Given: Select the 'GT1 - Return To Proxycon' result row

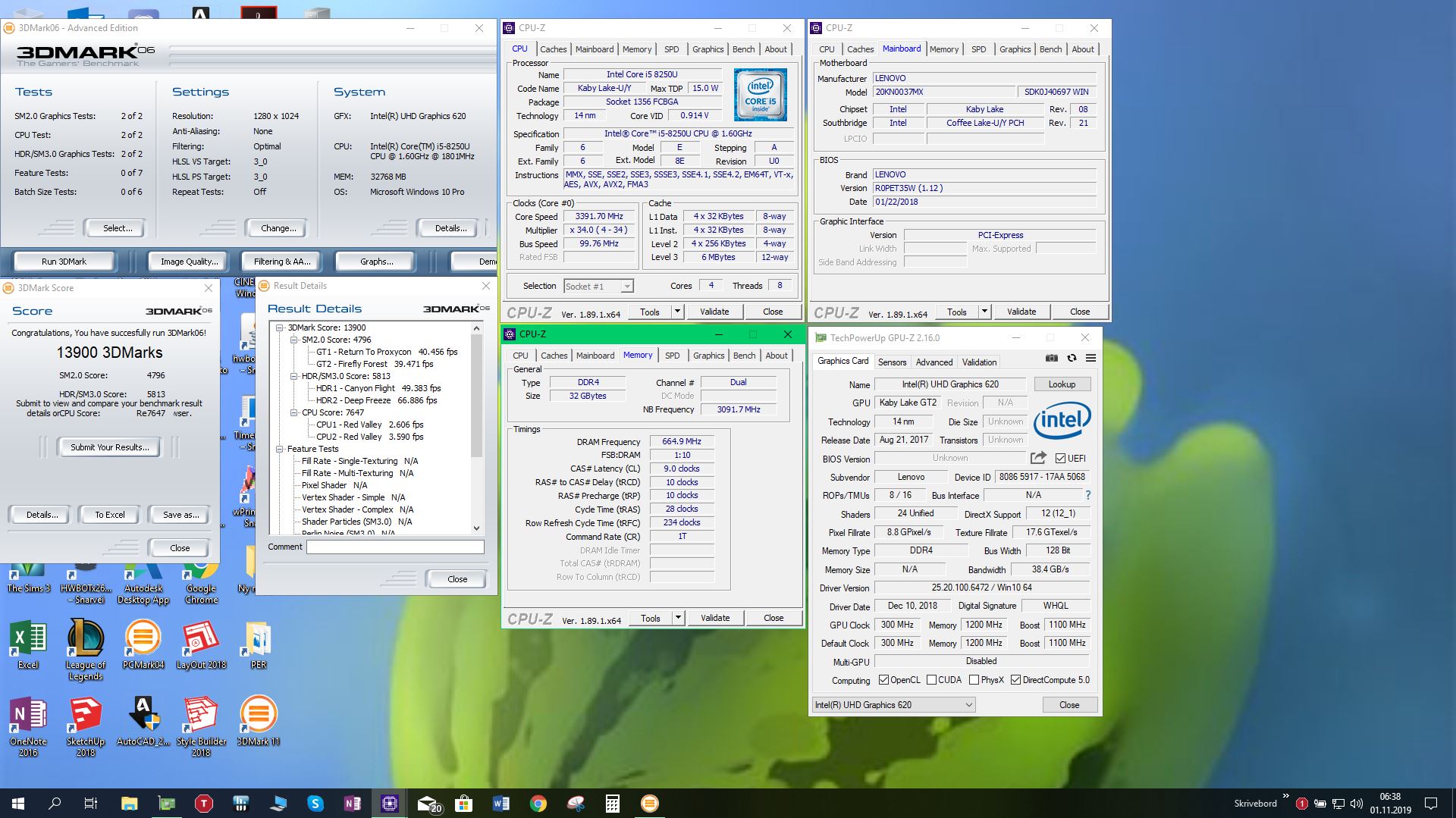Looking at the screenshot, I should point(387,353).
